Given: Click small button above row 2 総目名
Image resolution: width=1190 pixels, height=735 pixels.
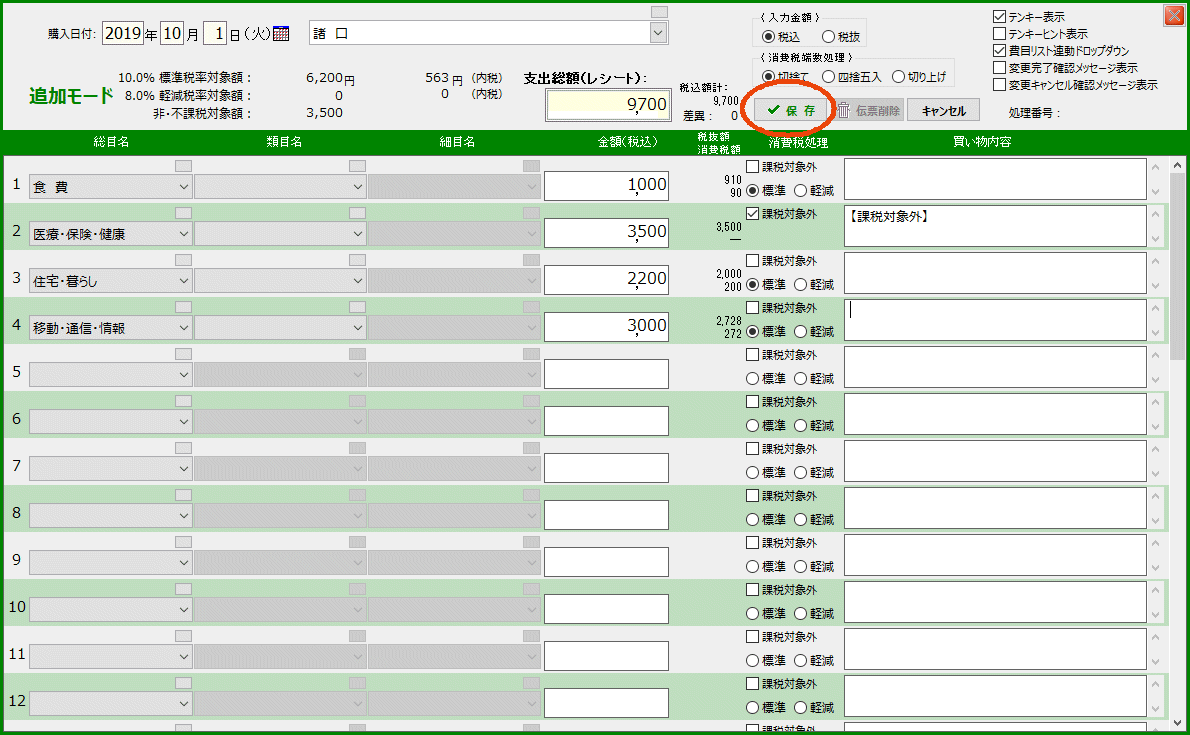Looking at the screenshot, I should tap(184, 213).
